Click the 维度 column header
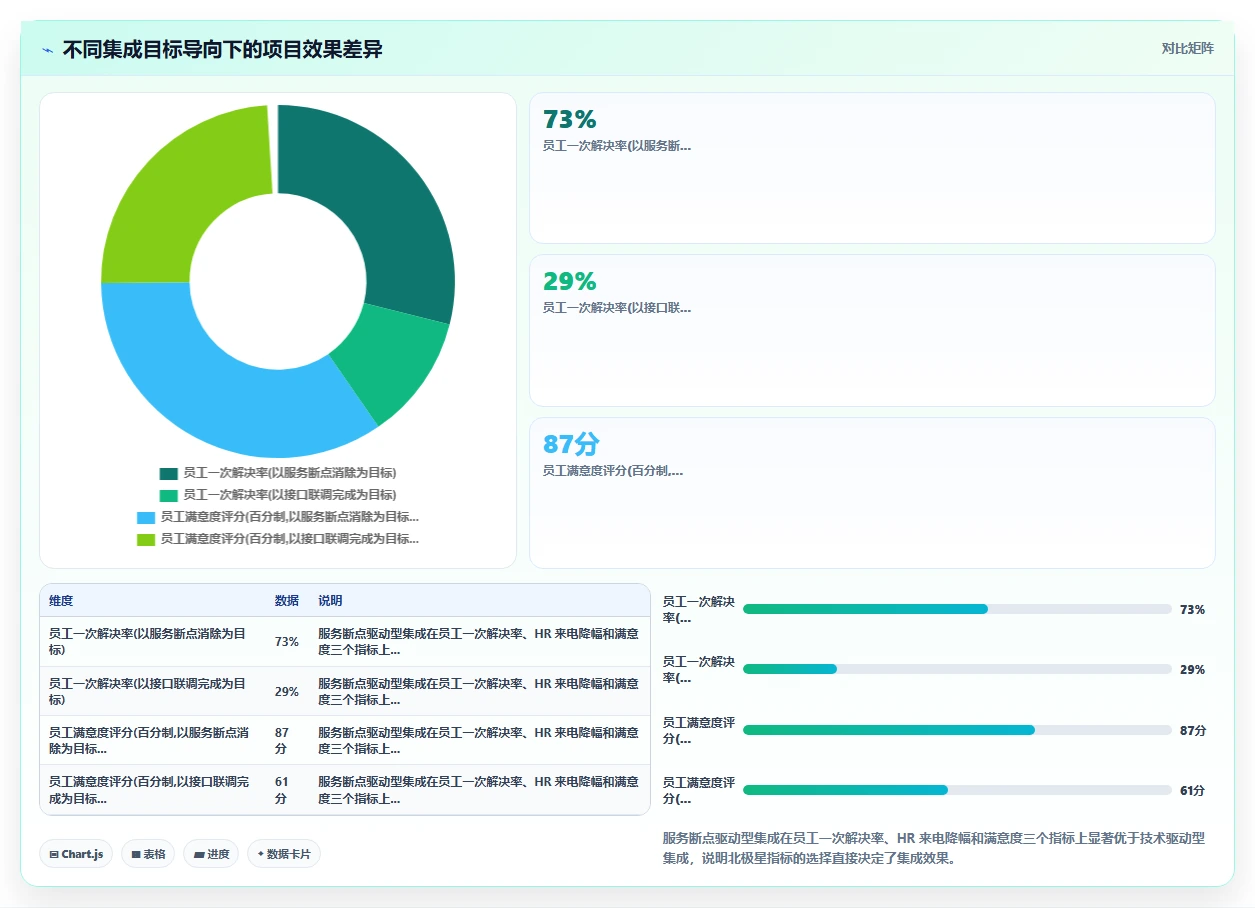The width and height of the screenshot is (1255, 908). click(x=61, y=601)
